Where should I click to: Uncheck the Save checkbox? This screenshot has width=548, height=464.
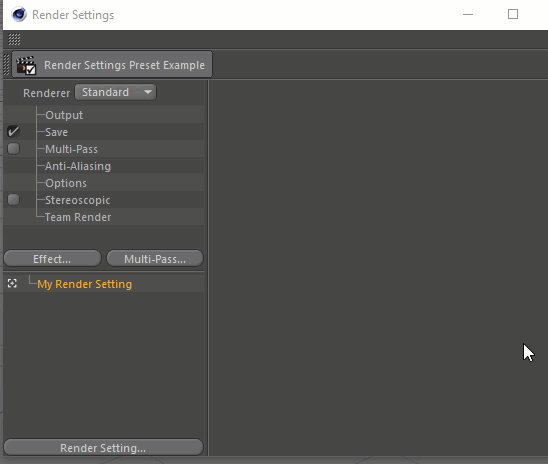[x=14, y=132]
